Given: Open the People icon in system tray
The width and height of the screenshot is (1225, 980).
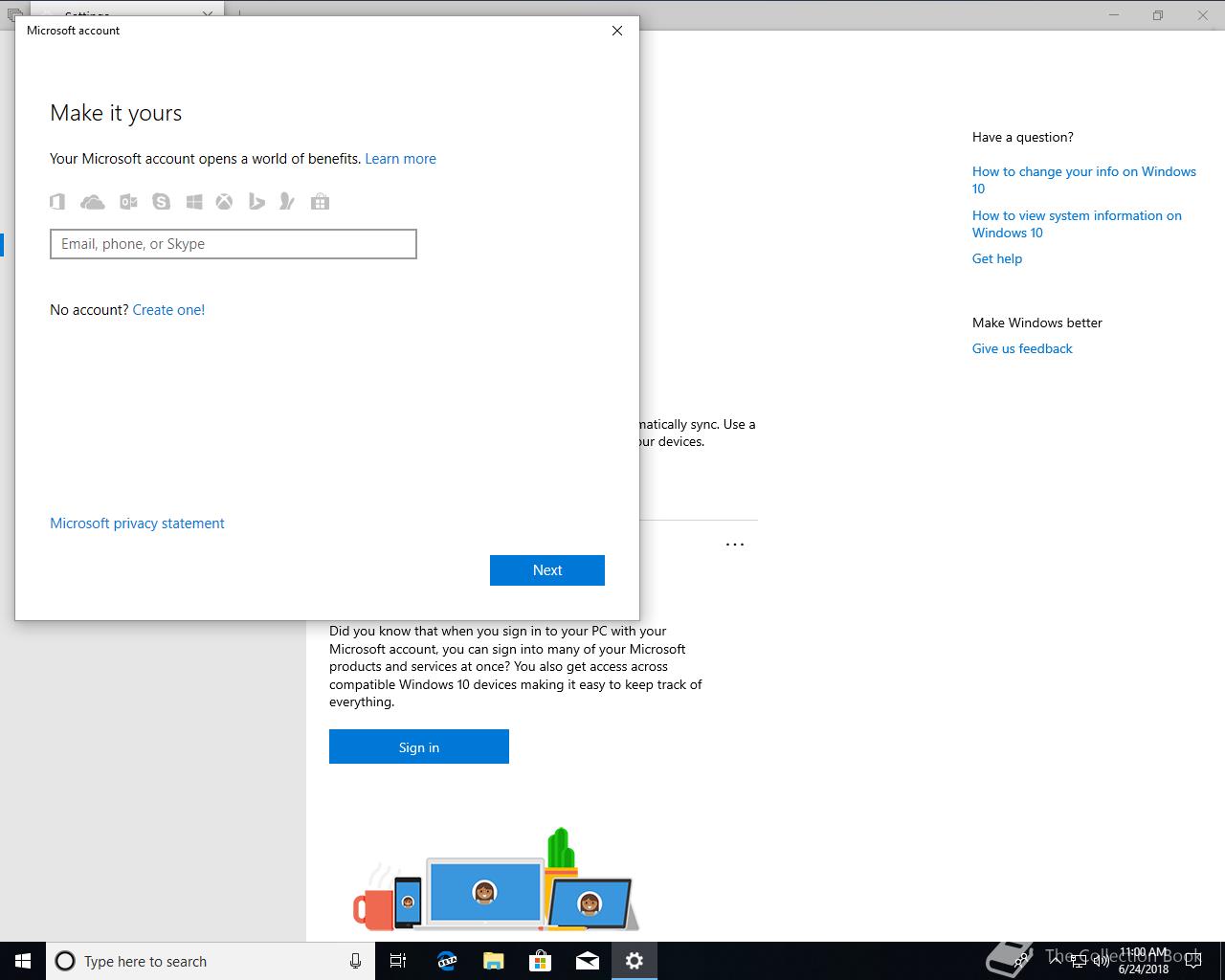Looking at the screenshot, I should [1022, 961].
